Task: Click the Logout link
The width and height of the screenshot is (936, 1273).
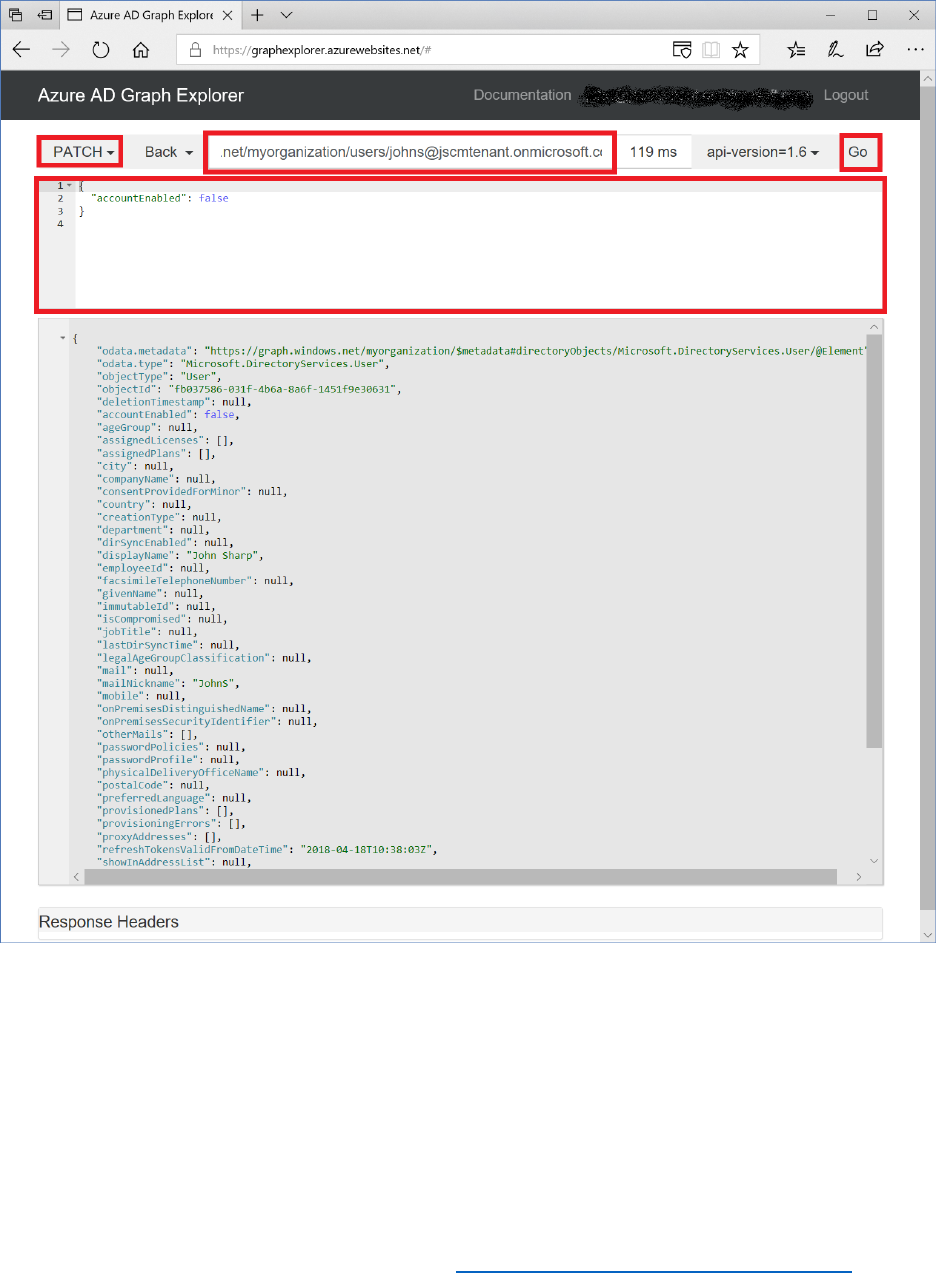Action: (x=846, y=95)
